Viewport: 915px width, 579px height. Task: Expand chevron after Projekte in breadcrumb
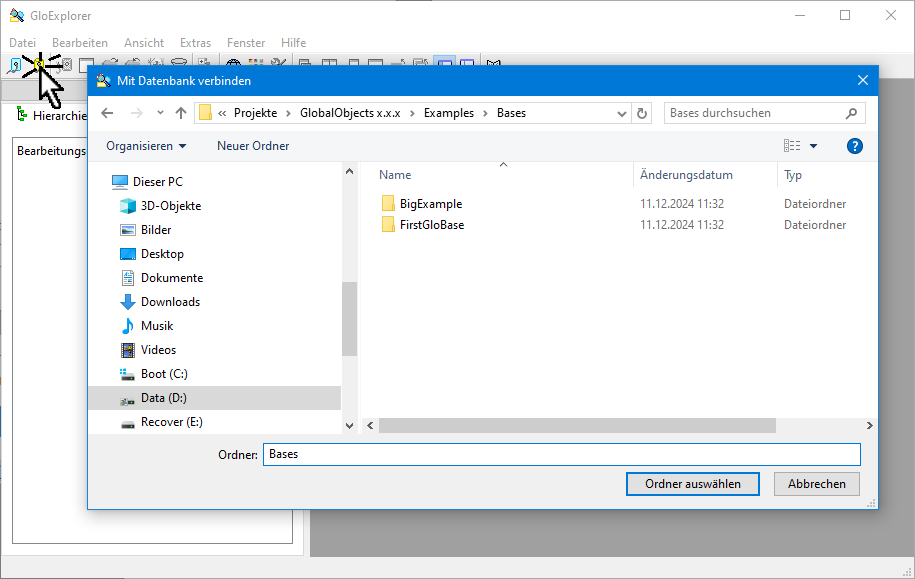pyautogui.click(x=288, y=113)
